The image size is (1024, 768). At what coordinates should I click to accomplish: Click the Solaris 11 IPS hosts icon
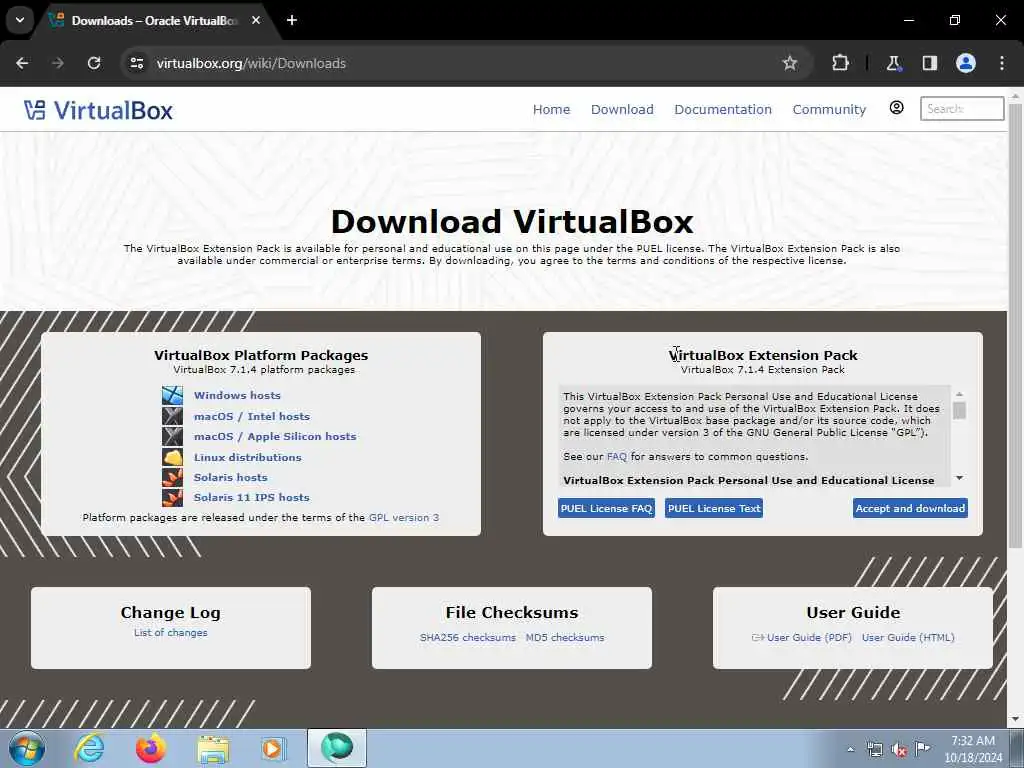pos(172,498)
